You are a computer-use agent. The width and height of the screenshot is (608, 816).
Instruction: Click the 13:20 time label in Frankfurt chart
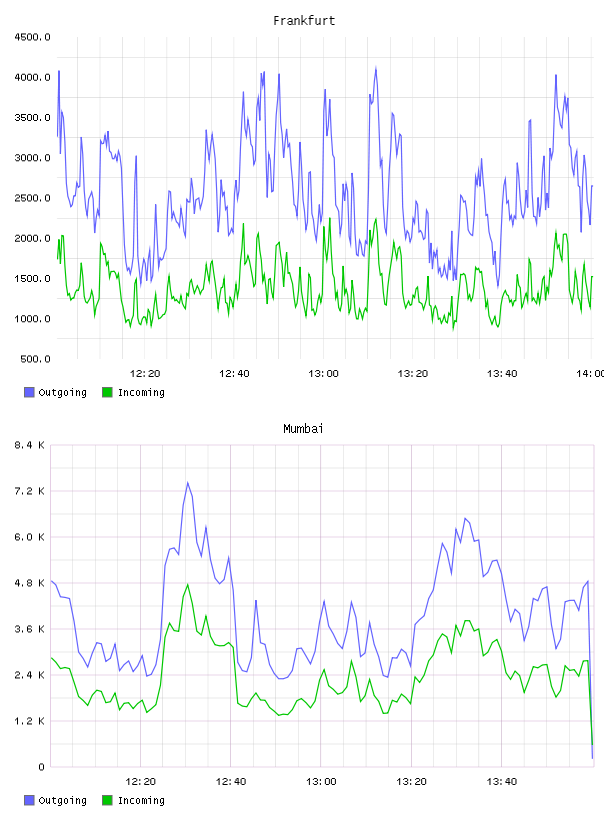pyautogui.click(x=412, y=374)
